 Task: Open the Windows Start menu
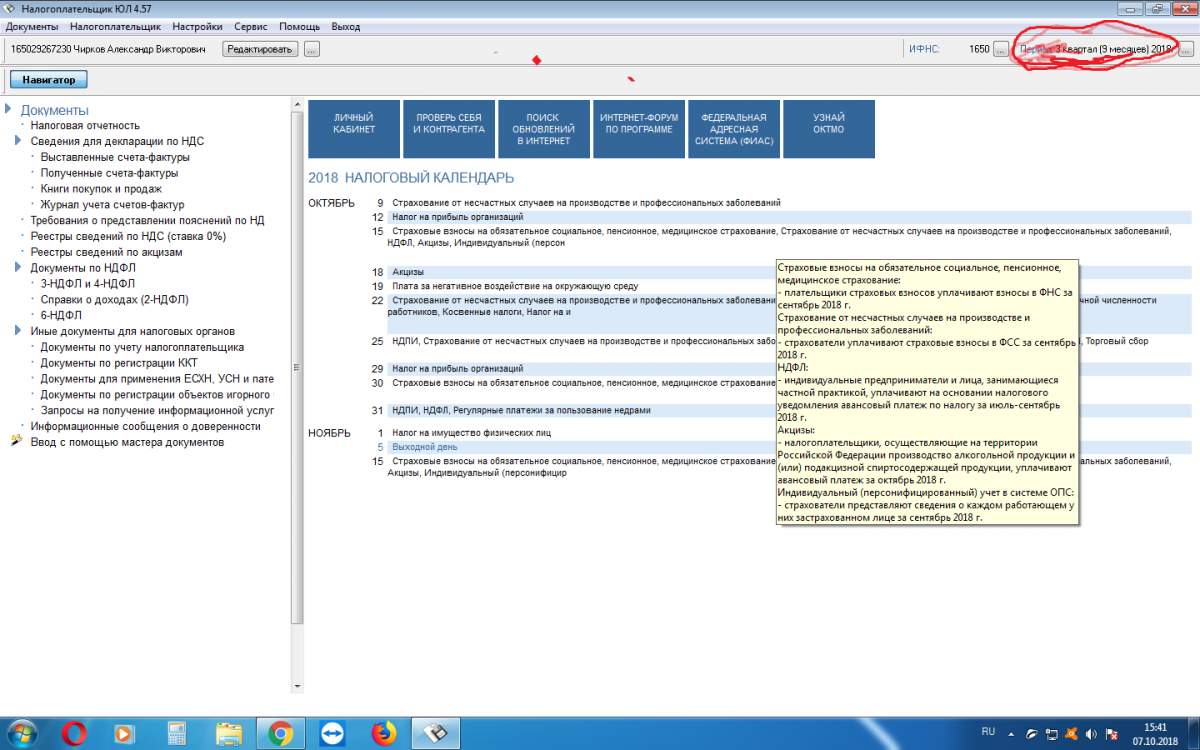coord(22,735)
